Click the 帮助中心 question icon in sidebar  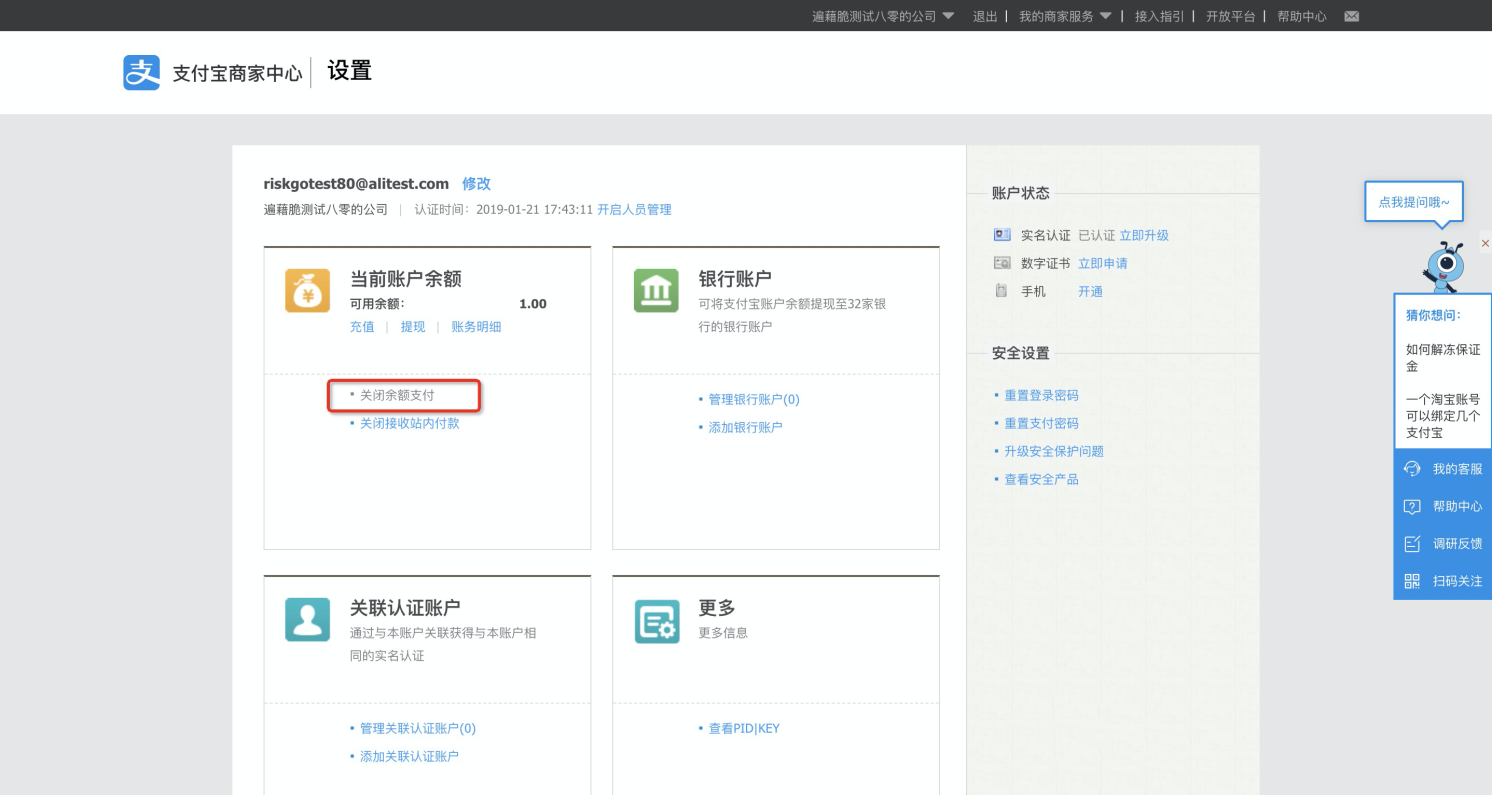click(x=1413, y=506)
